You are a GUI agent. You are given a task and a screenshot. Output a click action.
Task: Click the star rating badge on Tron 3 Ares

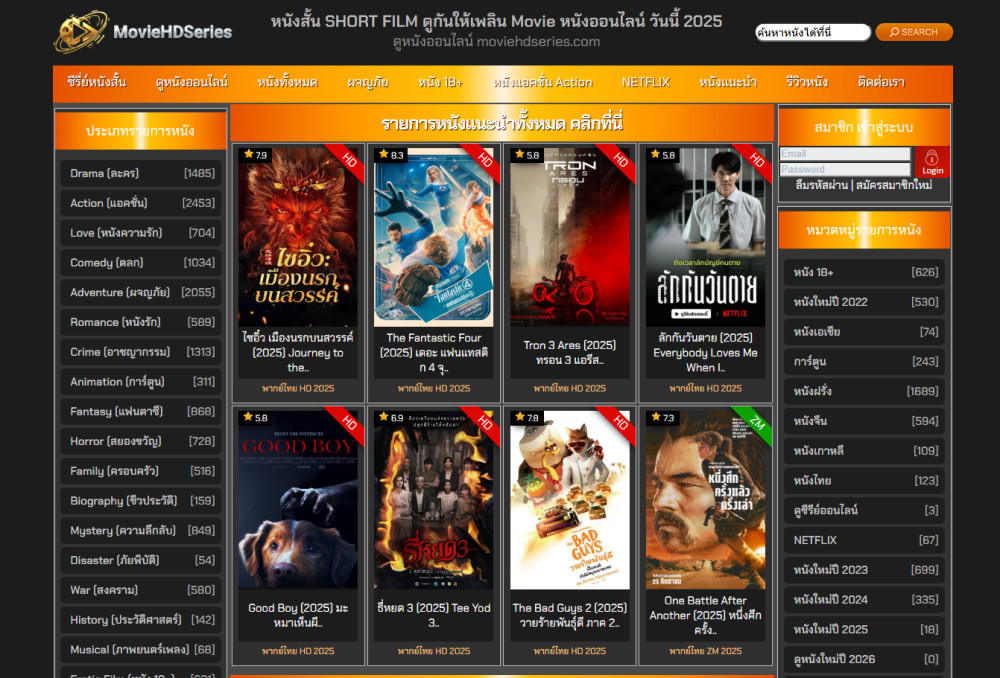[x=527, y=155]
